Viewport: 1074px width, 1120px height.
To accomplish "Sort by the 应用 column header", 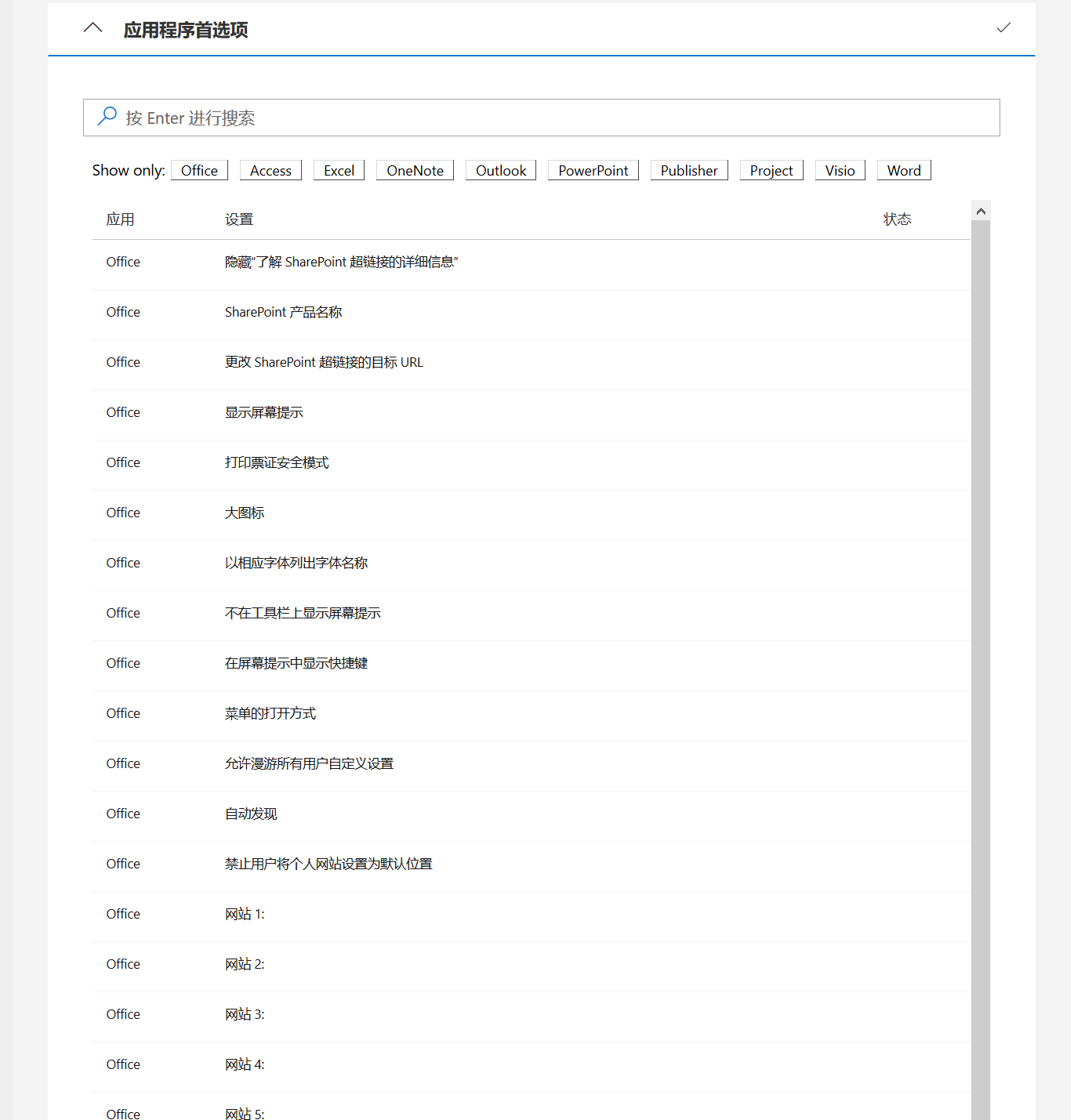I will (121, 219).
